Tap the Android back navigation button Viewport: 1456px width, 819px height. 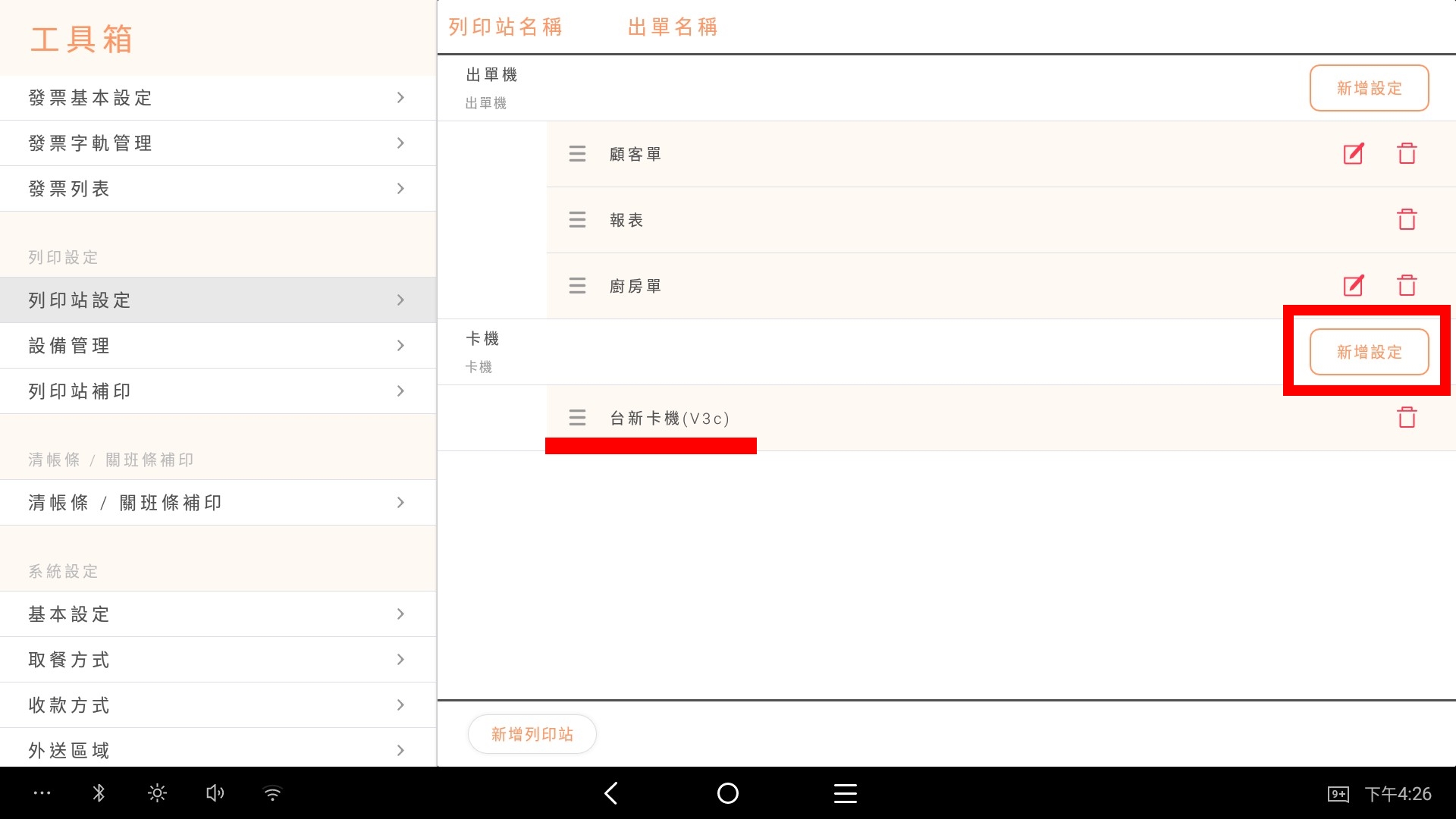click(x=611, y=793)
